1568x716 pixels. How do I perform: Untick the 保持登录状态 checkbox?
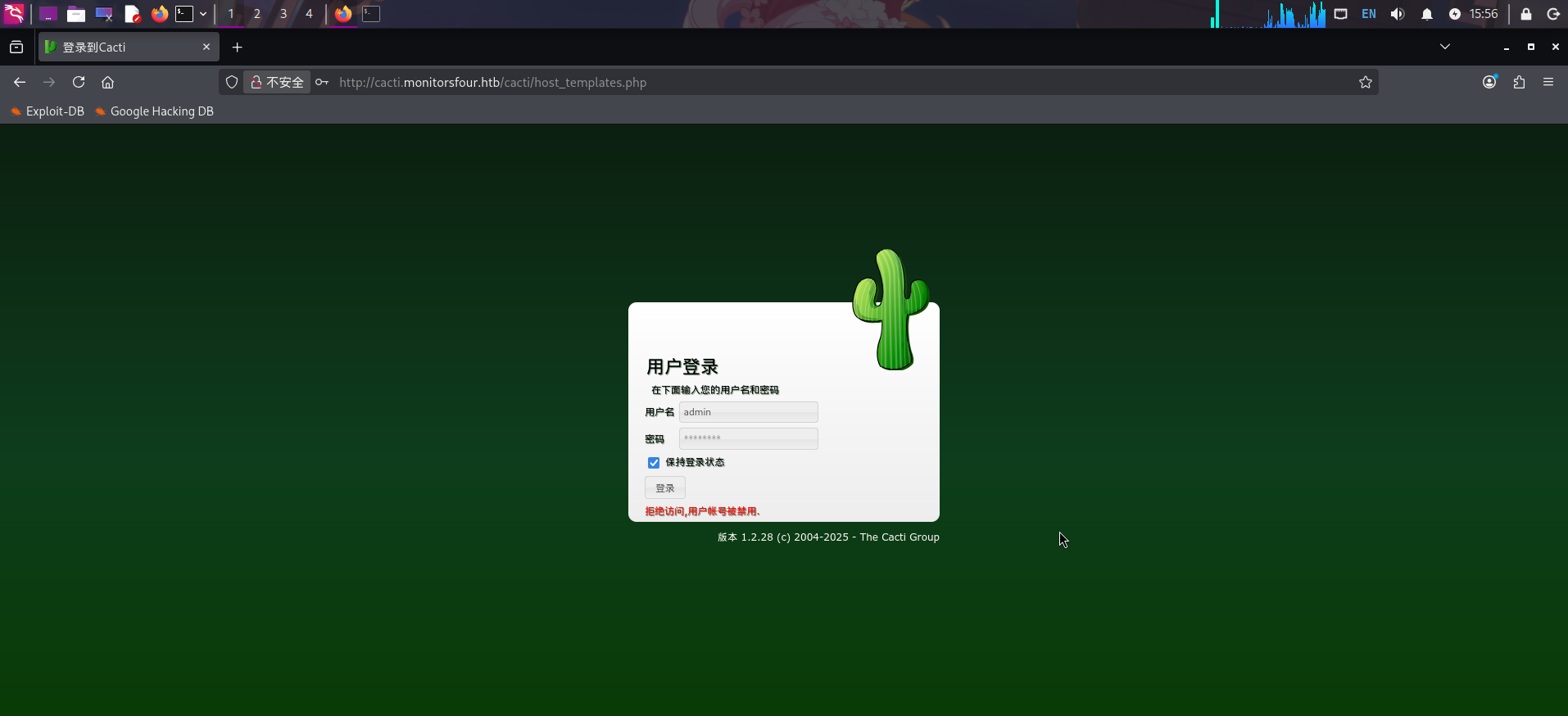[654, 463]
